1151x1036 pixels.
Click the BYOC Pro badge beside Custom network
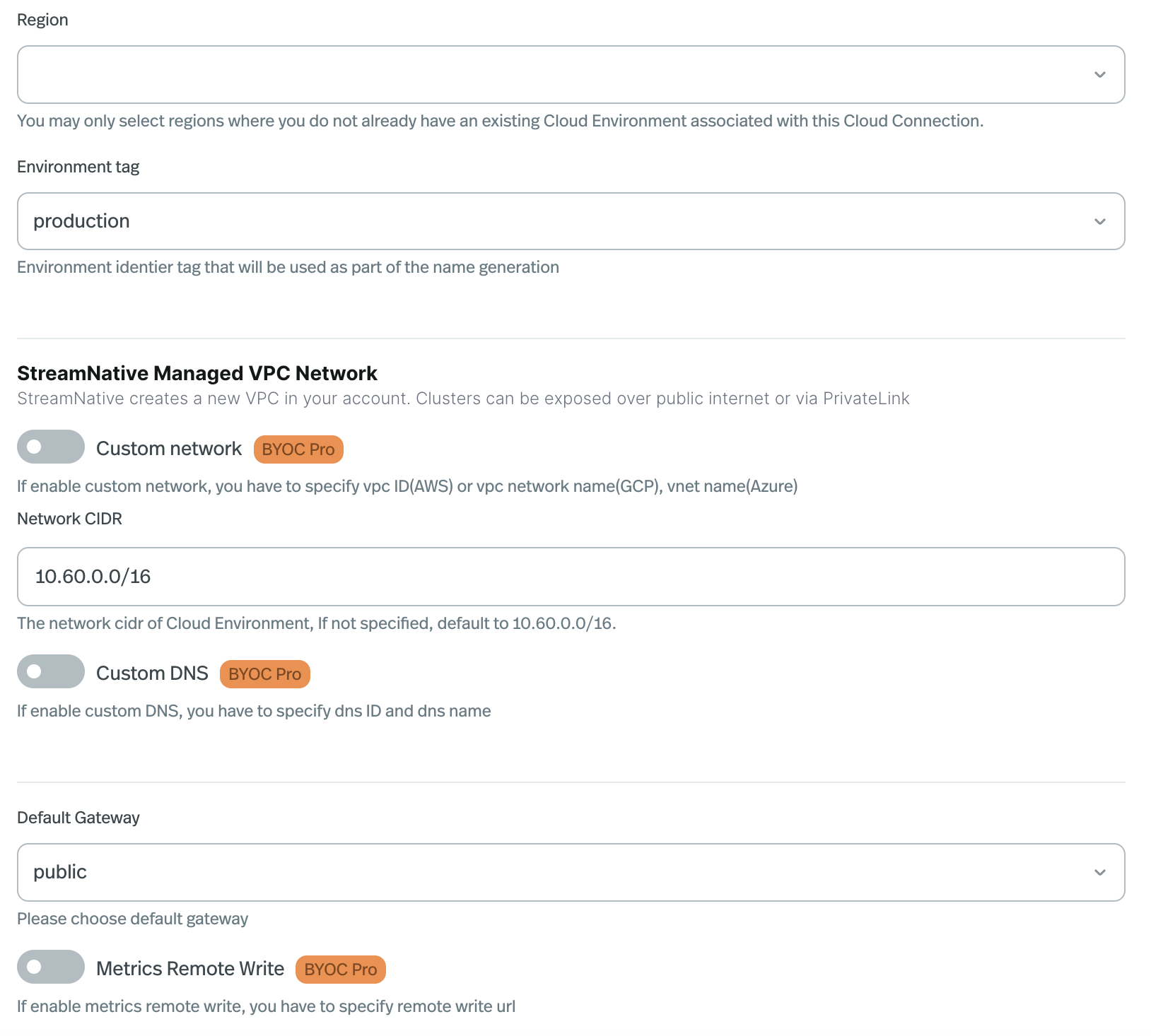pyautogui.click(x=298, y=449)
